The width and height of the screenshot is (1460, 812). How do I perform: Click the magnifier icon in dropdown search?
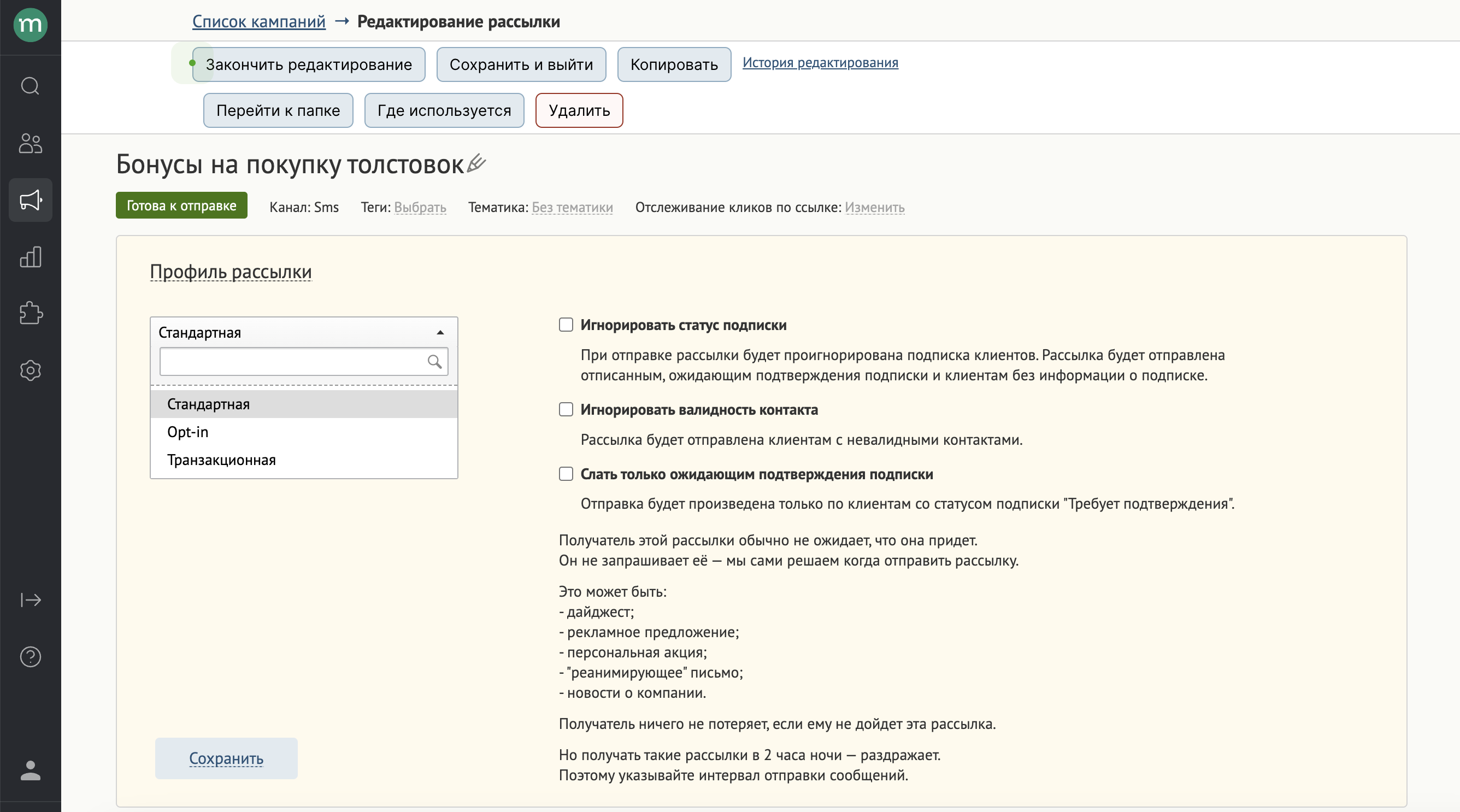434,362
